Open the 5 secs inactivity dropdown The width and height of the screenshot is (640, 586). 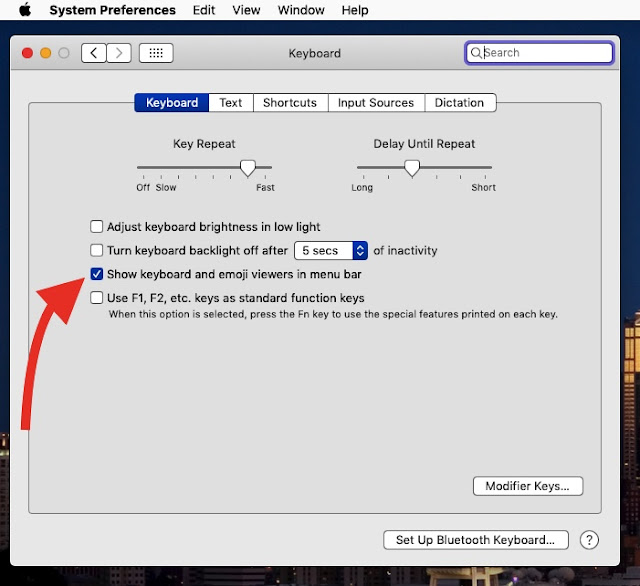coord(331,250)
